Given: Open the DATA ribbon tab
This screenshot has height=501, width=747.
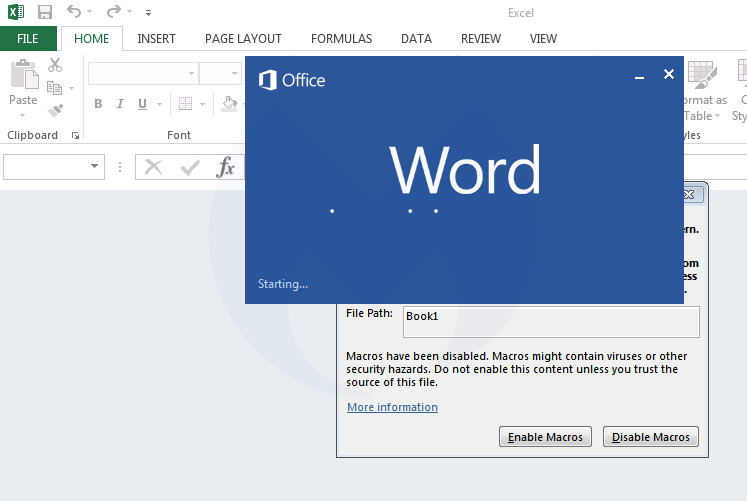Looking at the screenshot, I should pos(416,39).
